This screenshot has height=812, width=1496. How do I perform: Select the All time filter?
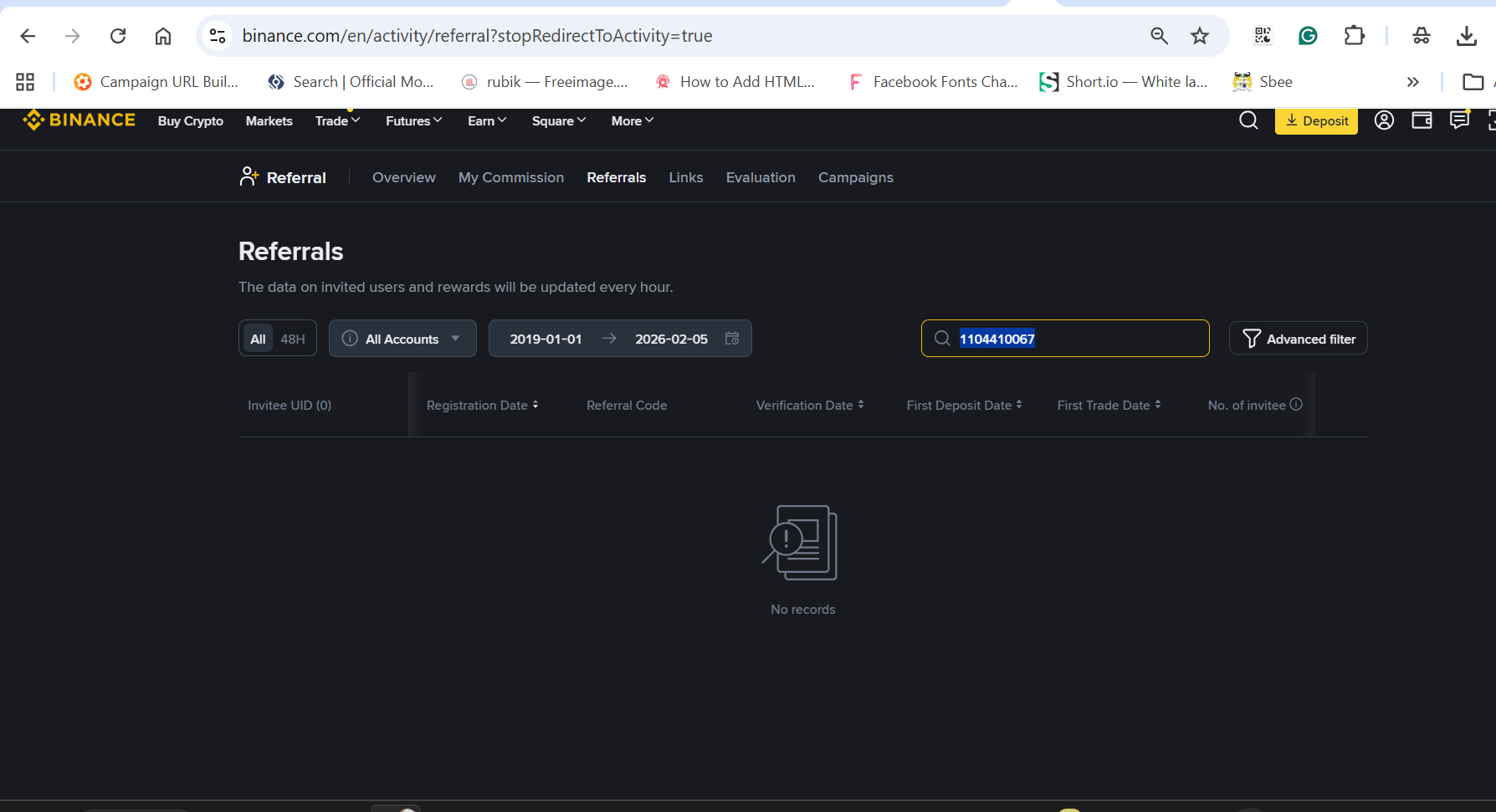pyautogui.click(x=258, y=339)
